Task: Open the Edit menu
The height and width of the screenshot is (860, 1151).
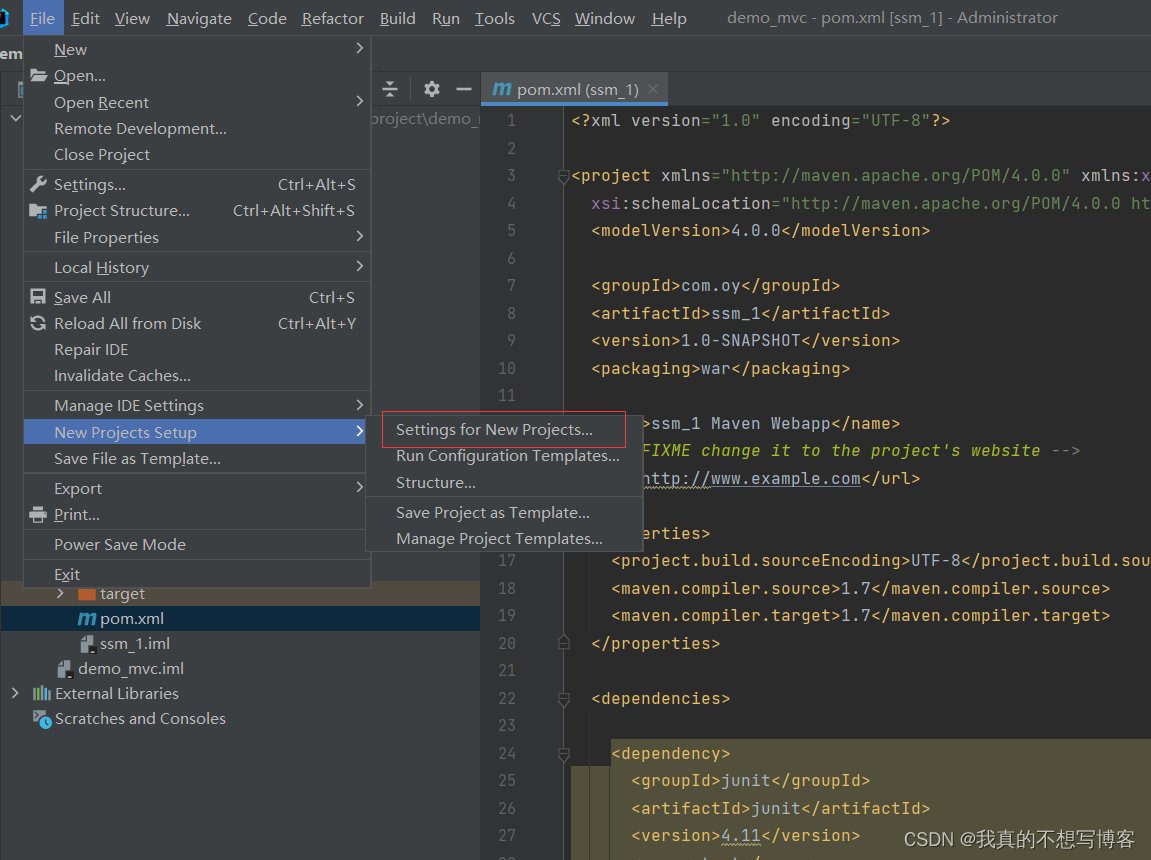Action: click(x=85, y=18)
